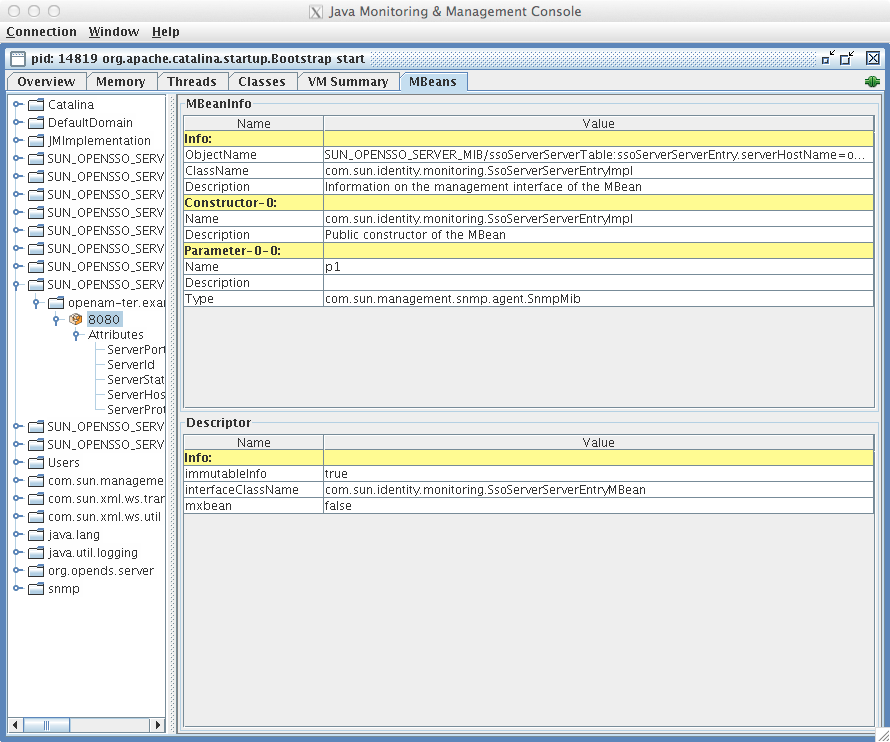Click the java.lang folder icon
The image size is (890, 742).
34,534
